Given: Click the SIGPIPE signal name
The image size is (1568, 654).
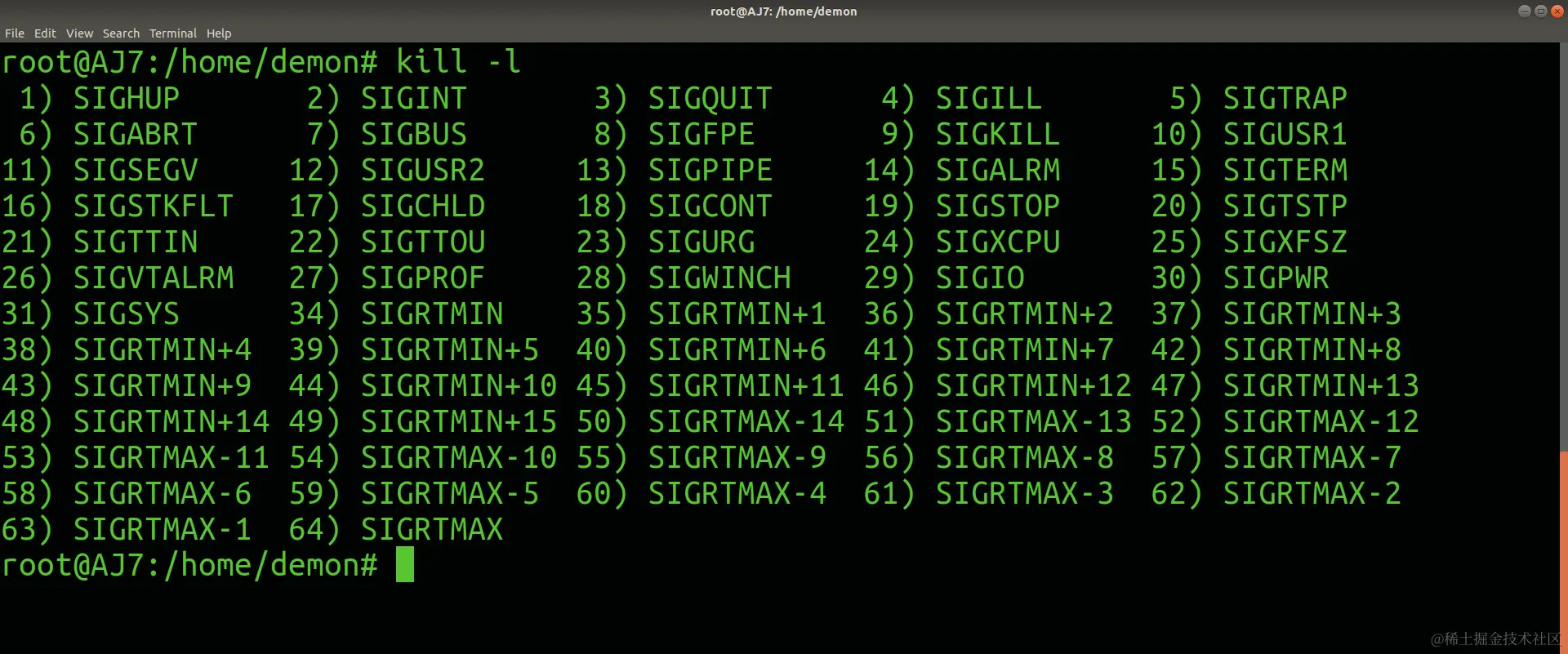Looking at the screenshot, I should pos(710,170).
